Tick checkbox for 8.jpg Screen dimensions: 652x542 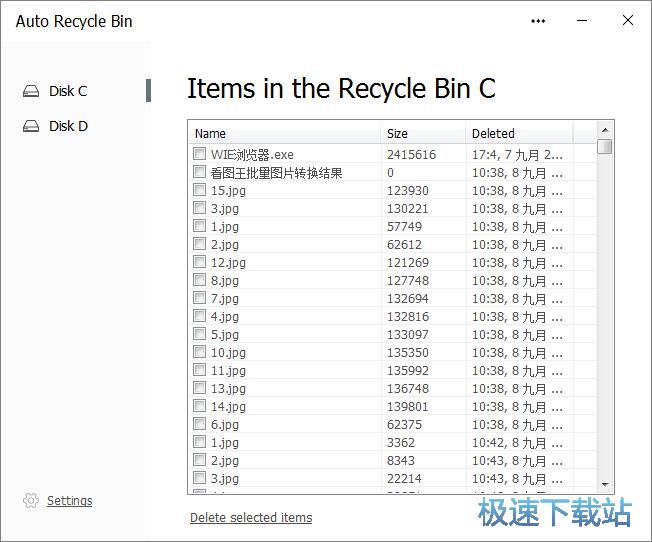click(200, 280)
